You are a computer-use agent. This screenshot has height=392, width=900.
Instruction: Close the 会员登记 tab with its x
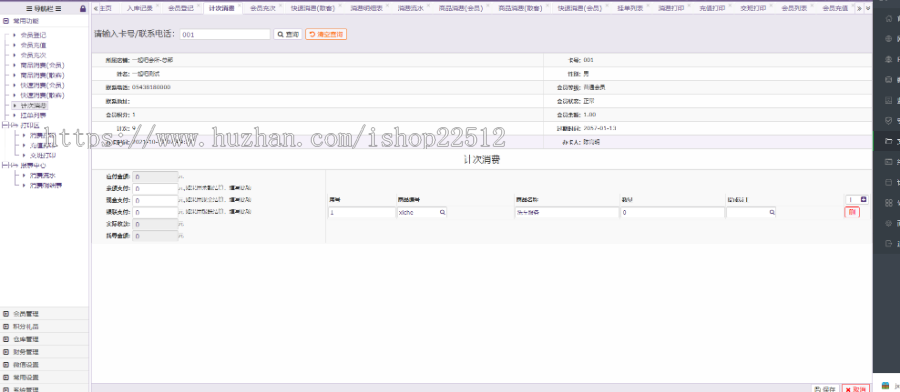click(199, 5)
